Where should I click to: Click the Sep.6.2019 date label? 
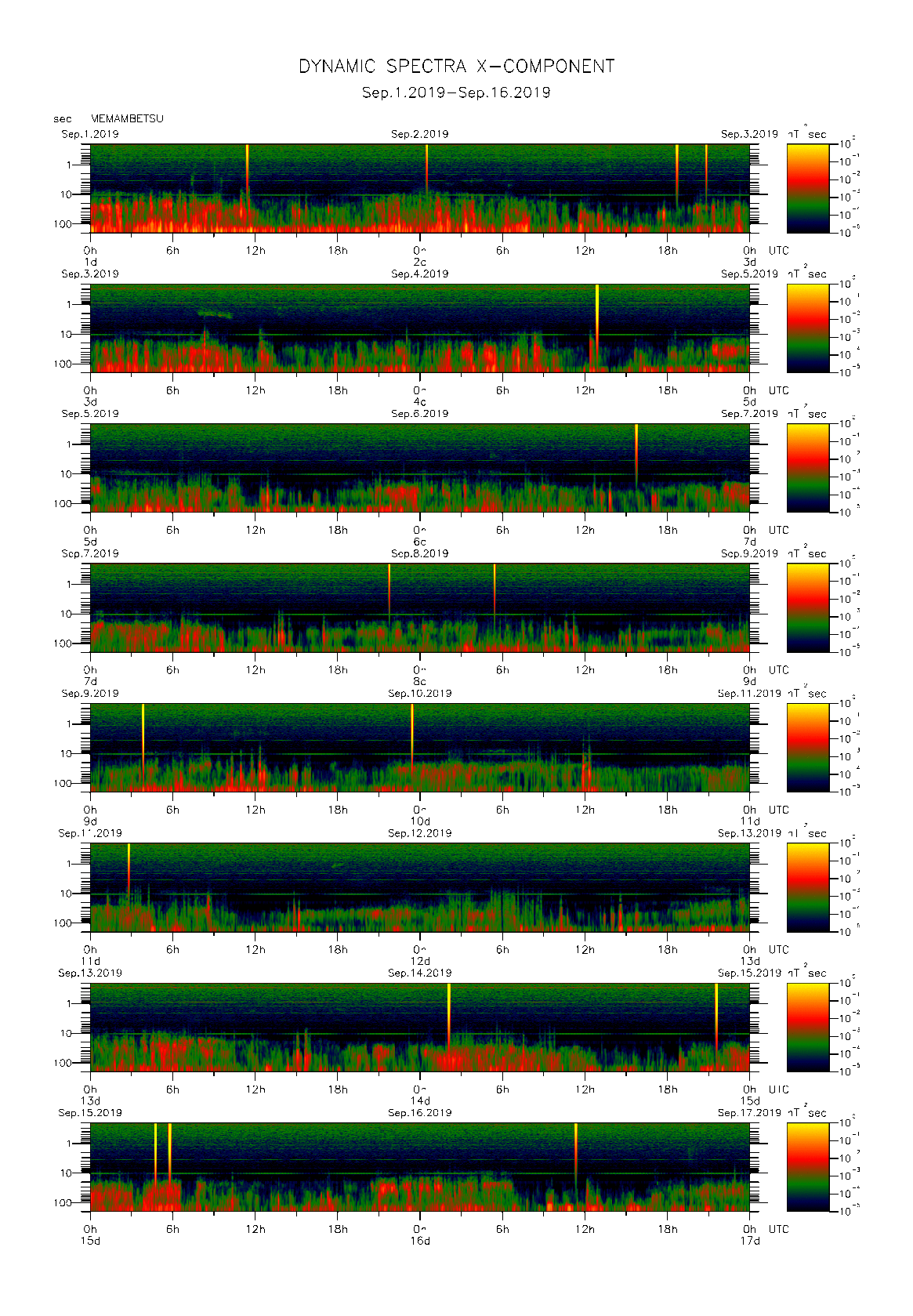click(420, 414)
